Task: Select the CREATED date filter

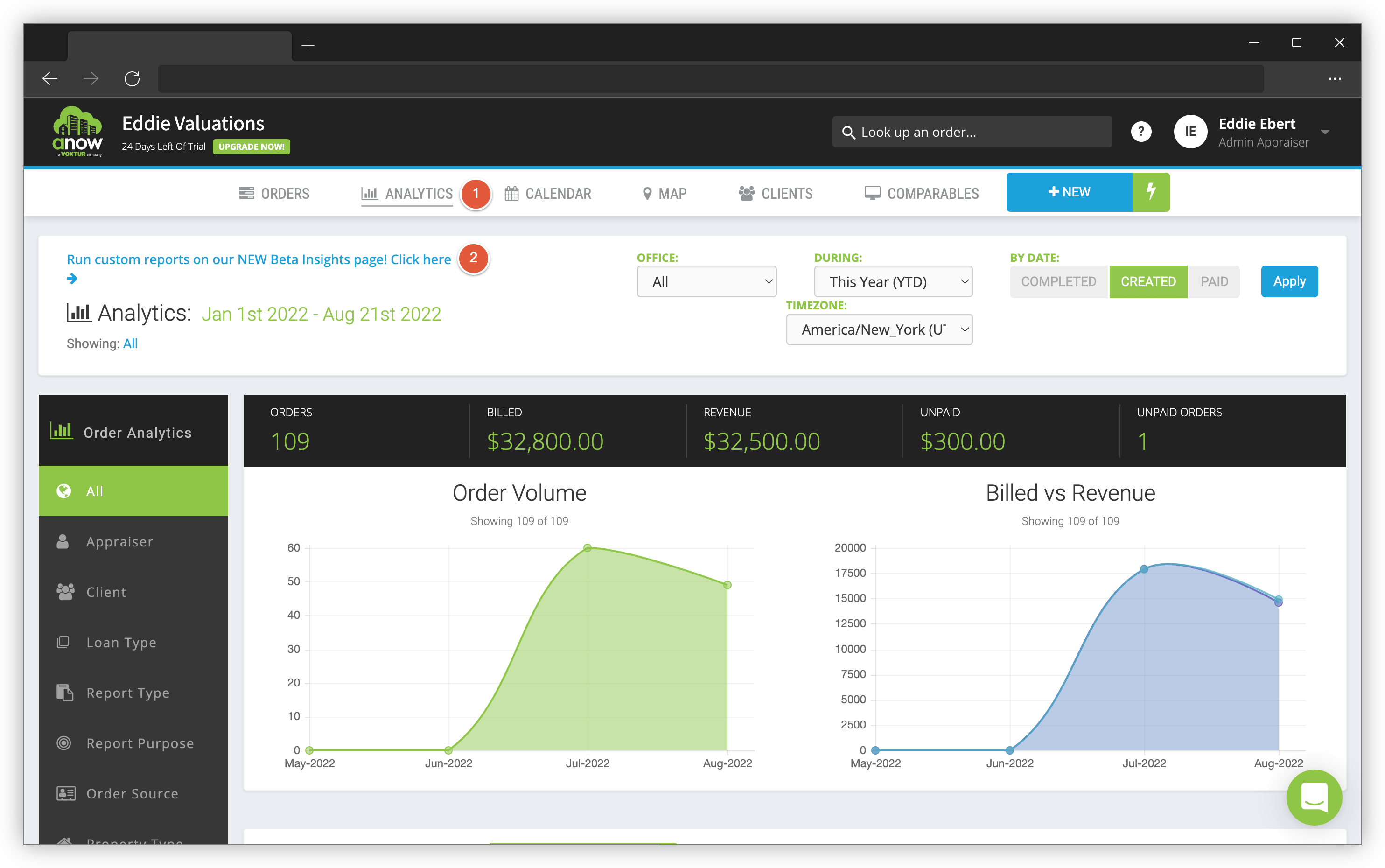Action: point(1148,281)
